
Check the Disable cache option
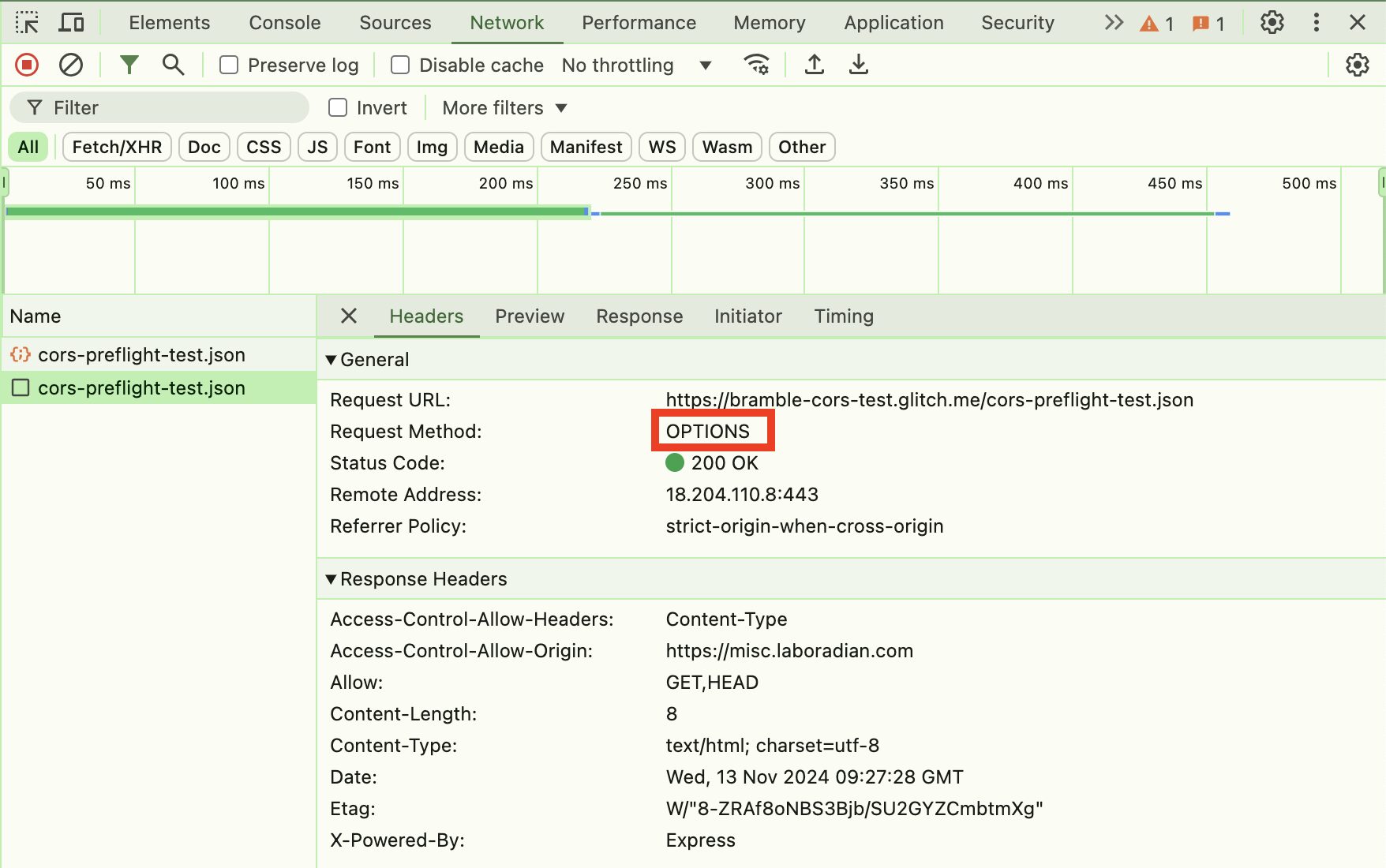[x=400, y=65]
